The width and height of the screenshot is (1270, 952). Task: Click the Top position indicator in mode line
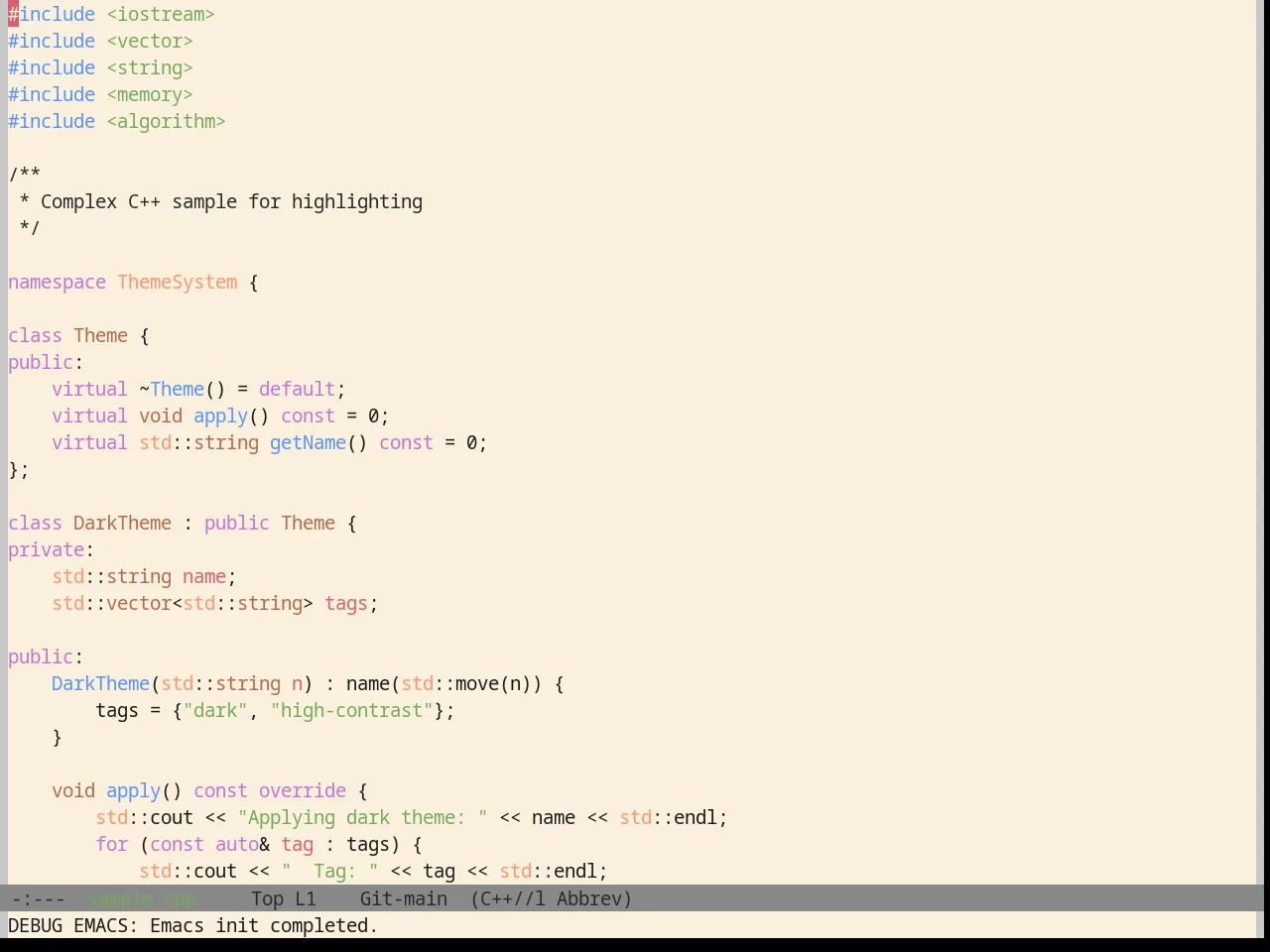tap(267, 898)
